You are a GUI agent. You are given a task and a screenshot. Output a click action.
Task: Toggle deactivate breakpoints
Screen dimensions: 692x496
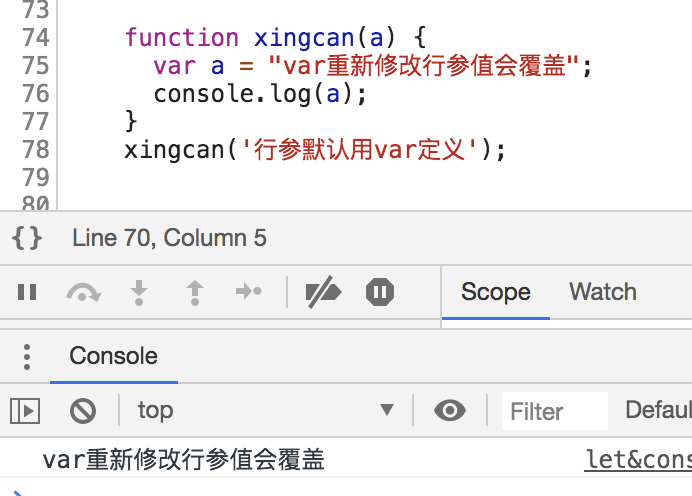[x=323, y=292]
